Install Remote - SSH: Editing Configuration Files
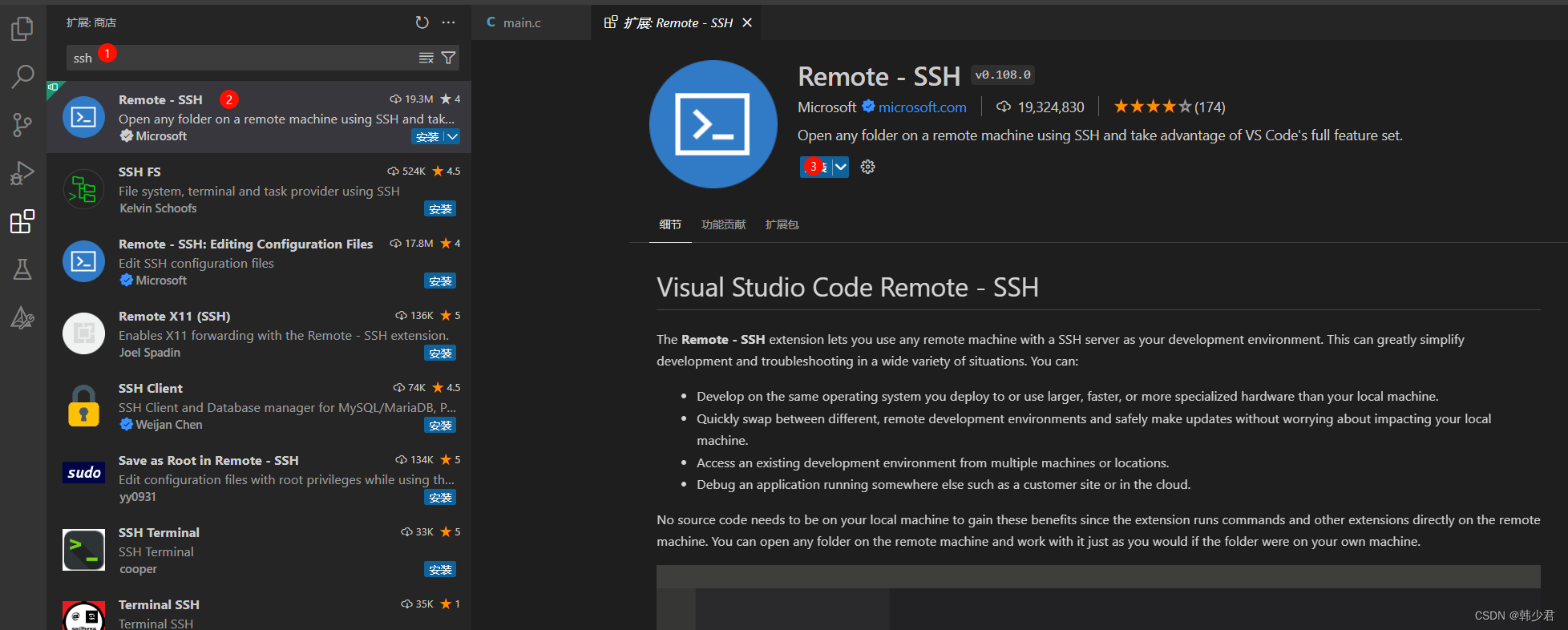Screen dimensions: 1568x630 pyautogui.click(x=440, y=281)
